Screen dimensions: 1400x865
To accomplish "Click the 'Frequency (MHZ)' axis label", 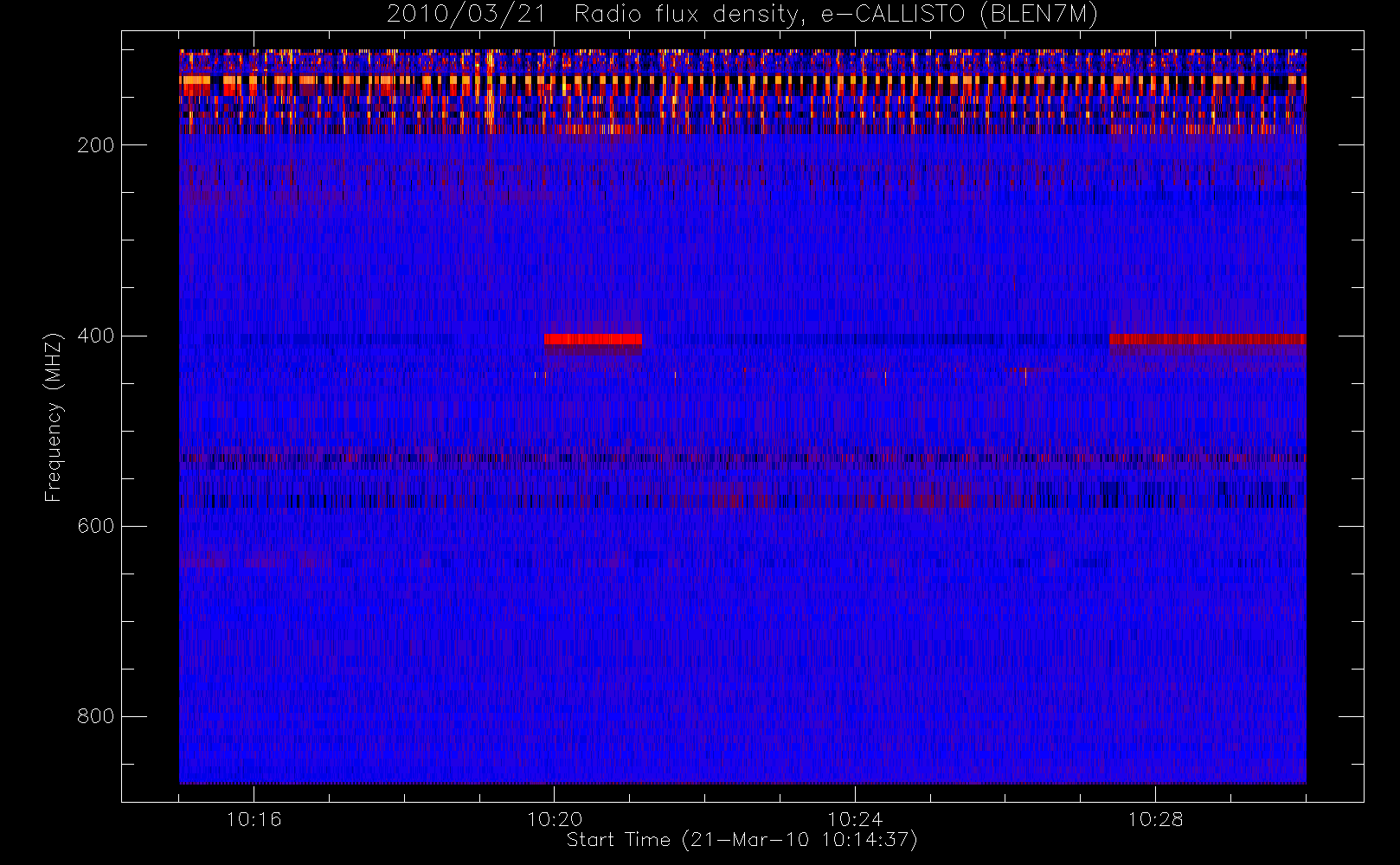I will [x=54, y=417].
